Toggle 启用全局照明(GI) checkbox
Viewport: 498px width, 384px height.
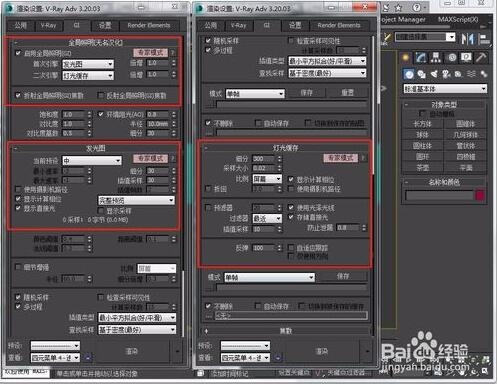(x=18, y=53)
